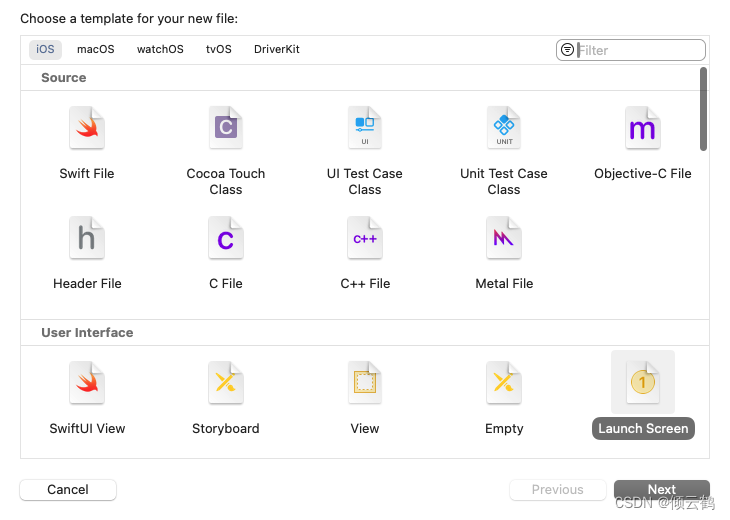Select the Storyboard template icon

[x=226, y=383]
